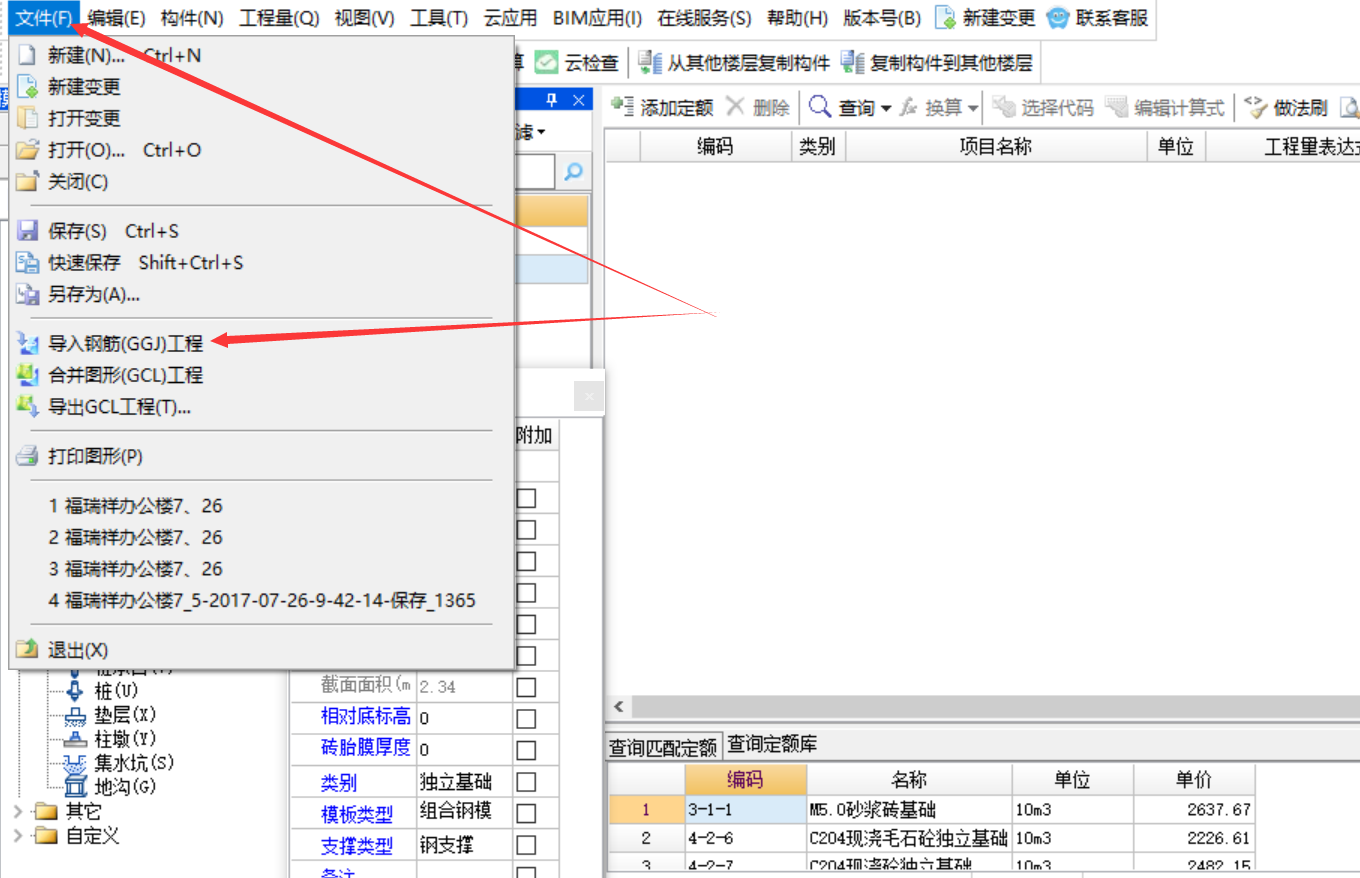Click cell 3-1-1 in the quota table
This screenshot has height=878, width=1360.
745,809
